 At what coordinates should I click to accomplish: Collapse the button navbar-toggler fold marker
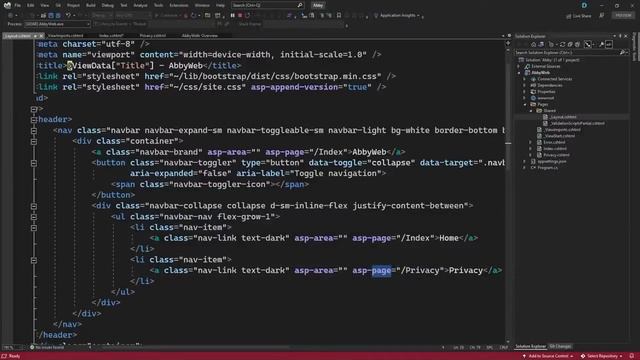pyautogui.click(x=34, y=163)
